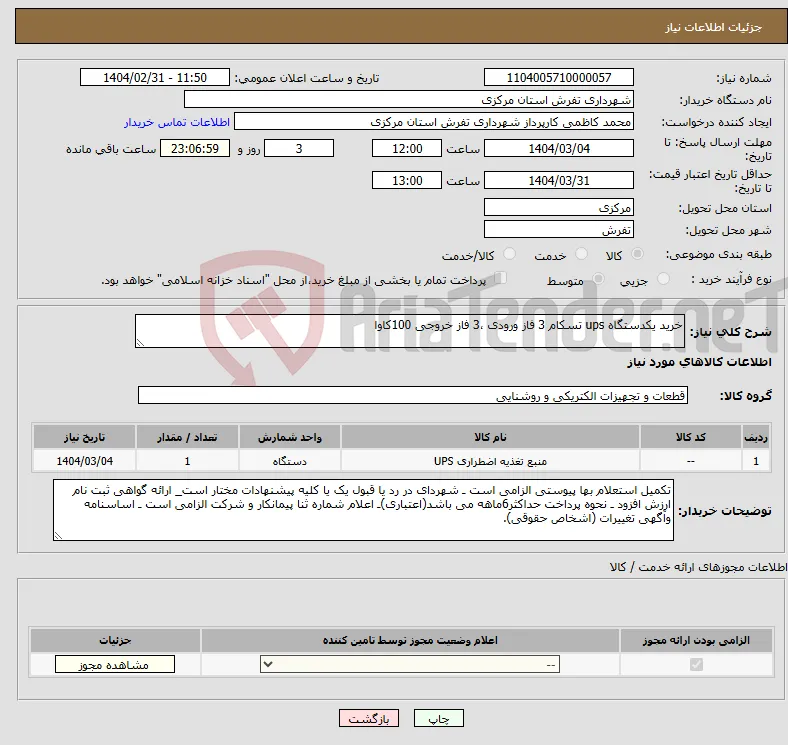Image resolution: width=788 pixels, height=745 pixels.
Task: Click the response deadline date 1404/03/04 field
Action: pyautogui.click(x=558, y=148)
